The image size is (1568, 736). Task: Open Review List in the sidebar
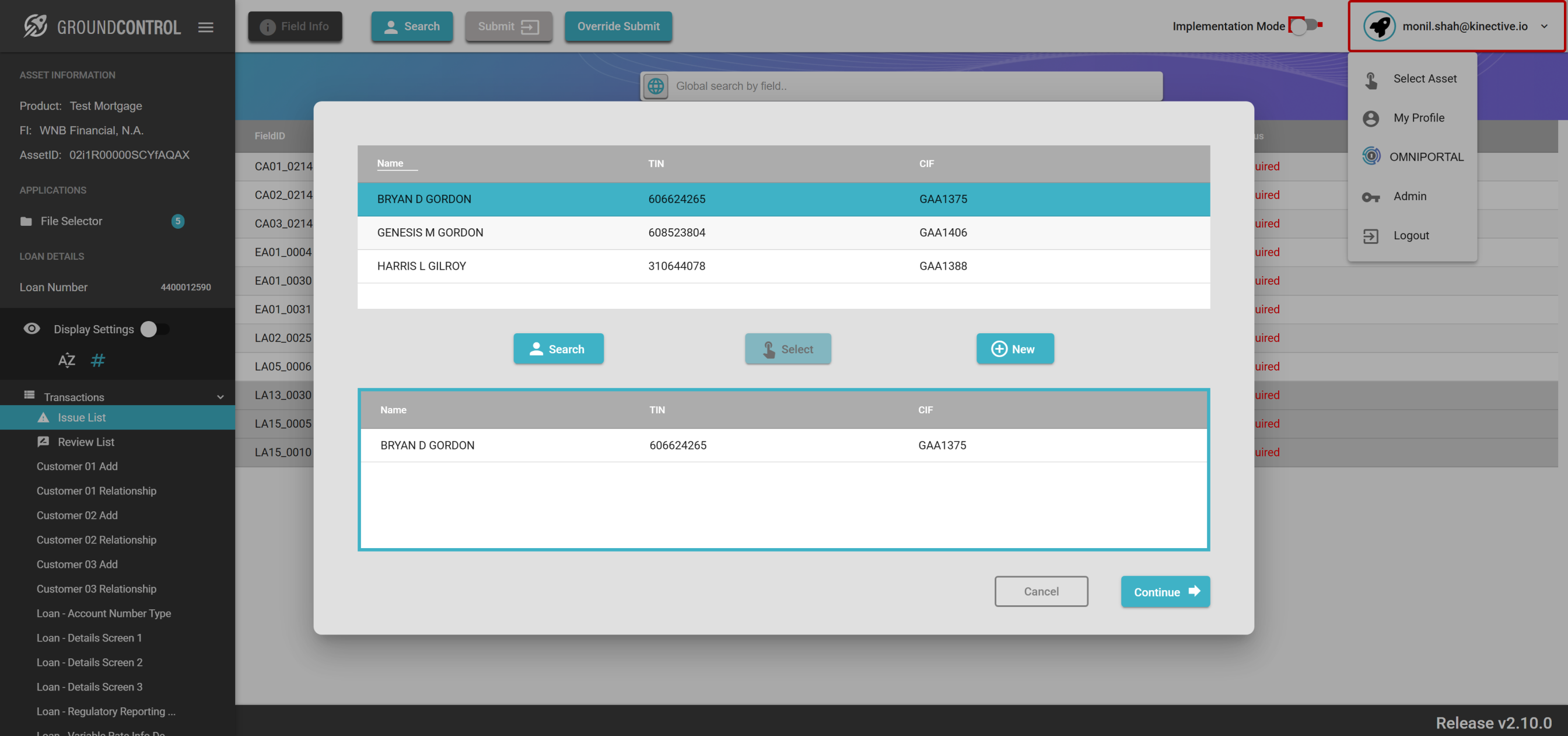86,442
